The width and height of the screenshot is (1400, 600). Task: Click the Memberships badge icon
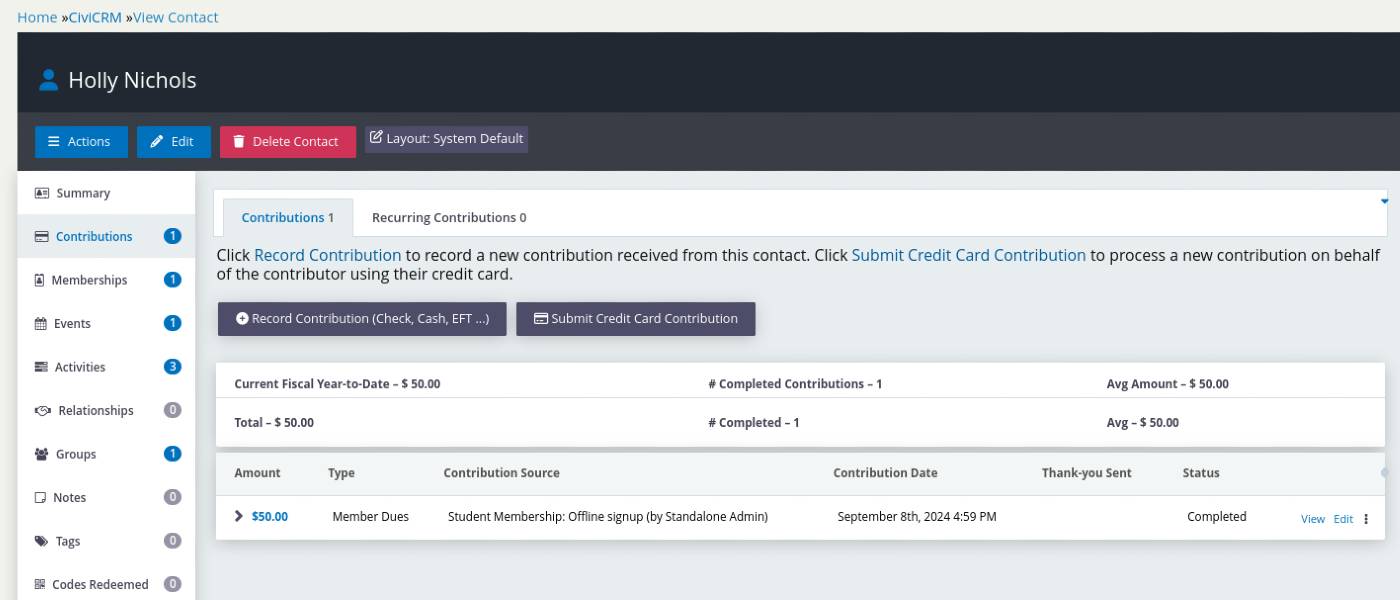[39, 280]
